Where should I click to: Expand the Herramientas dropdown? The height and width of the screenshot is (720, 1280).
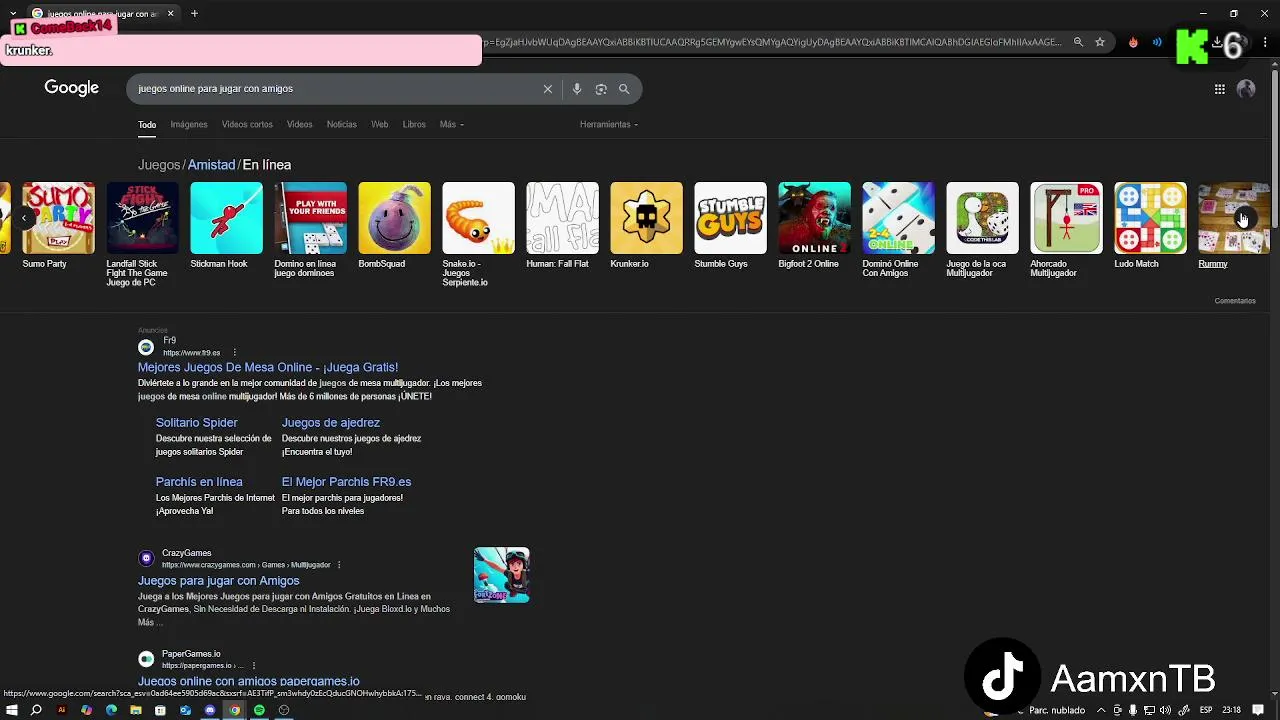[608, 125]
